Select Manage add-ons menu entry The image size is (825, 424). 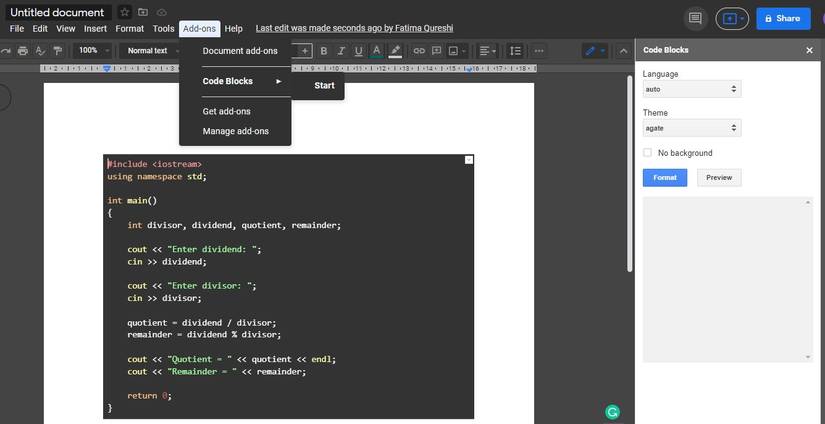pyautogui.click(x=235, y=131)
